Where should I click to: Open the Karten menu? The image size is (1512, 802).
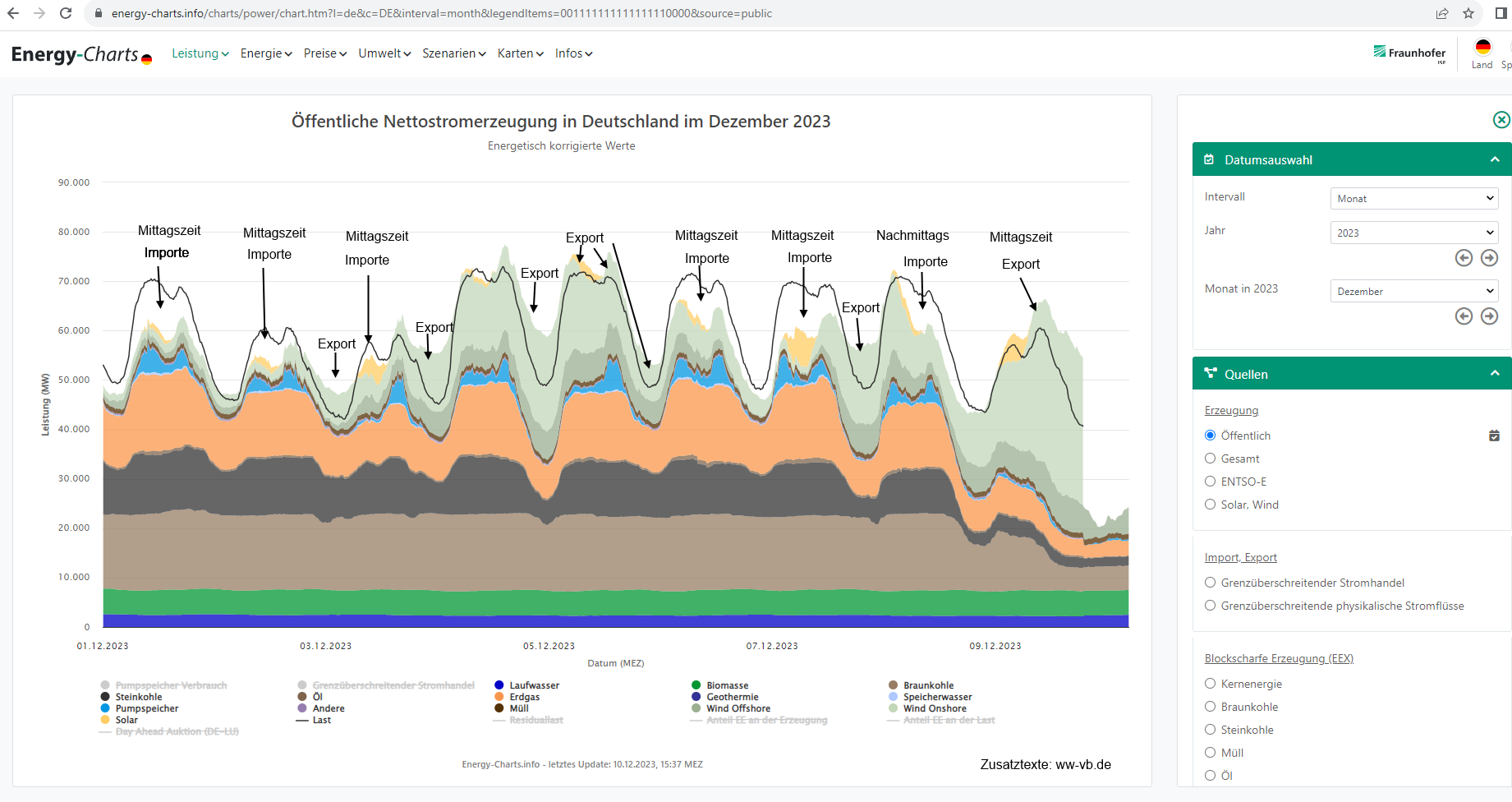pyautogui.click(x=520, y=53)
